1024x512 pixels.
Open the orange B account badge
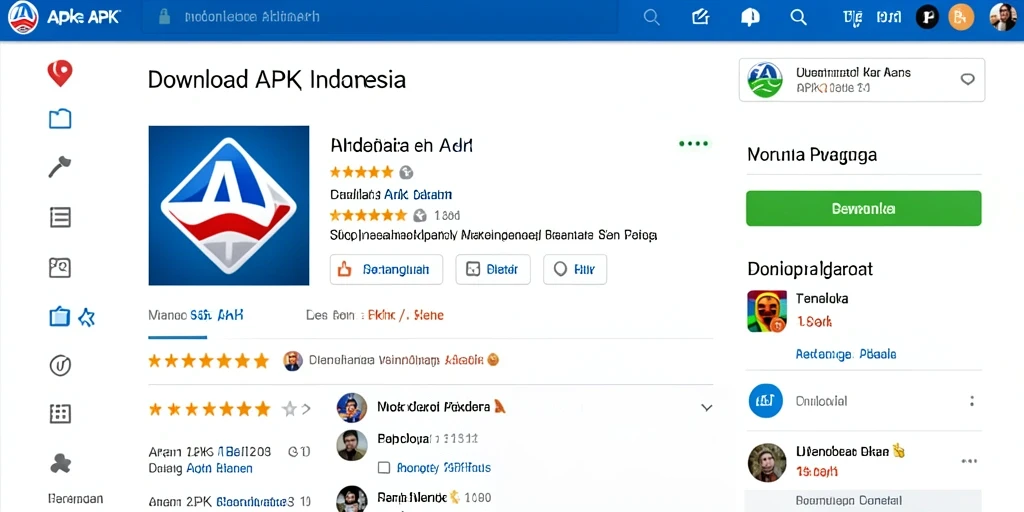[x=961, y=18]
